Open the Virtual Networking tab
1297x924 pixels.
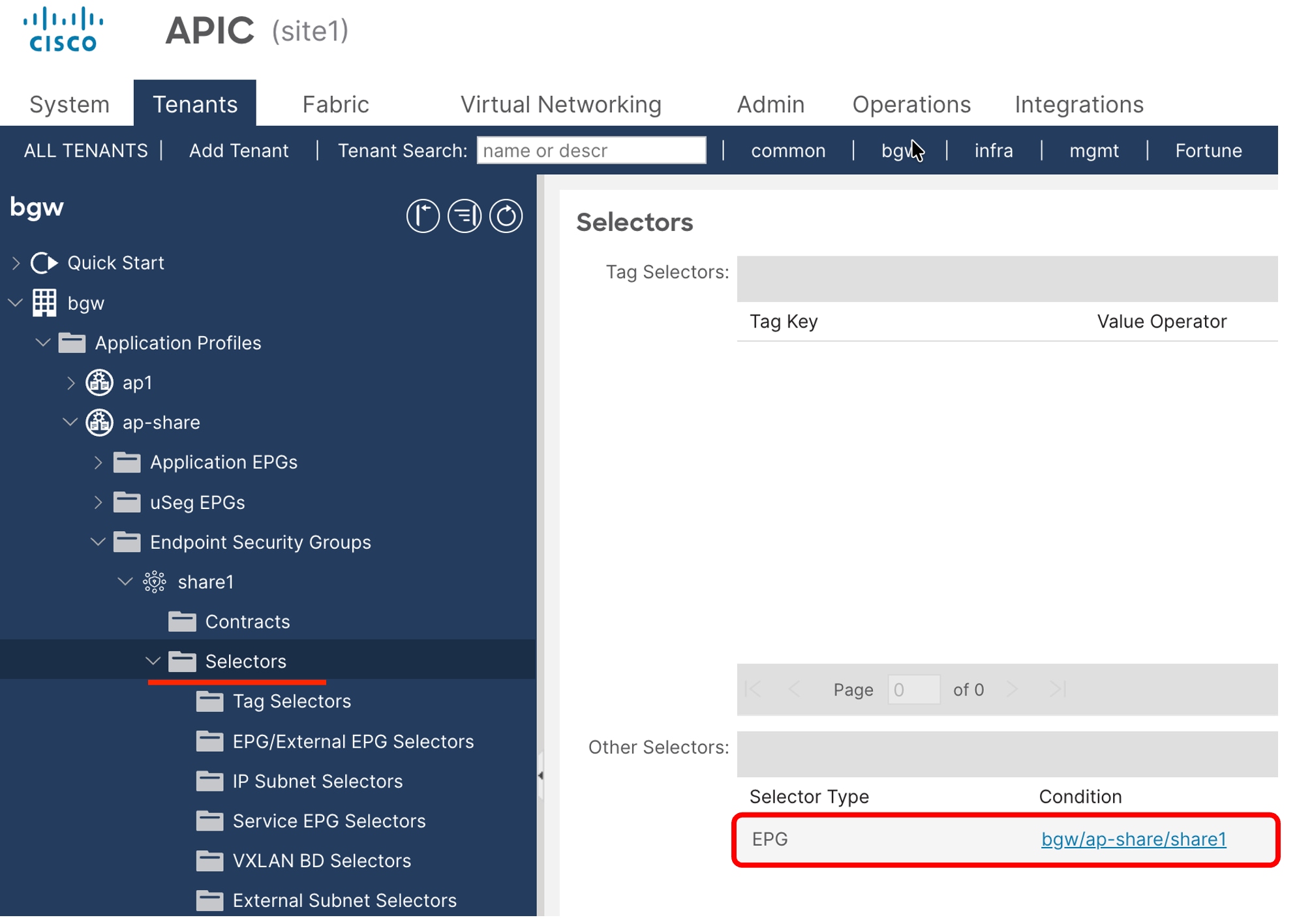(561, 104)
